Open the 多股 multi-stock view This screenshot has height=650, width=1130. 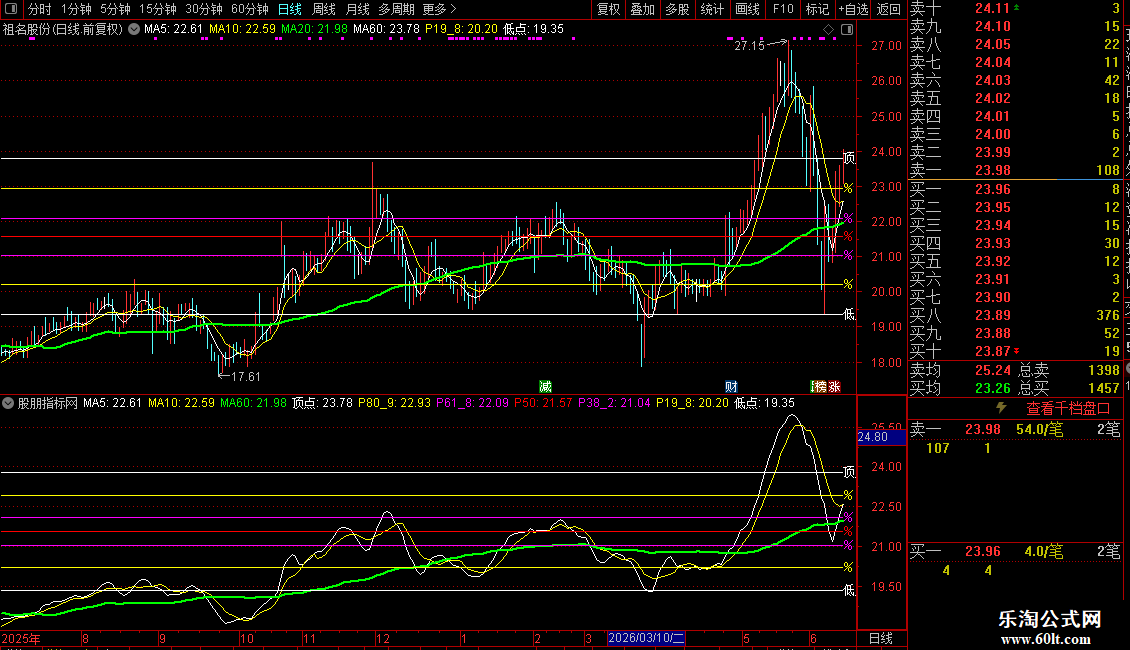(677, 9)
